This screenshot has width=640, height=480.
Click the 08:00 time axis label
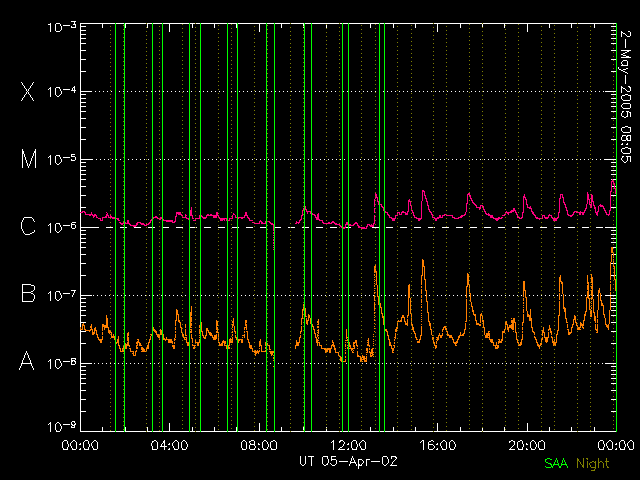(259, 445)
